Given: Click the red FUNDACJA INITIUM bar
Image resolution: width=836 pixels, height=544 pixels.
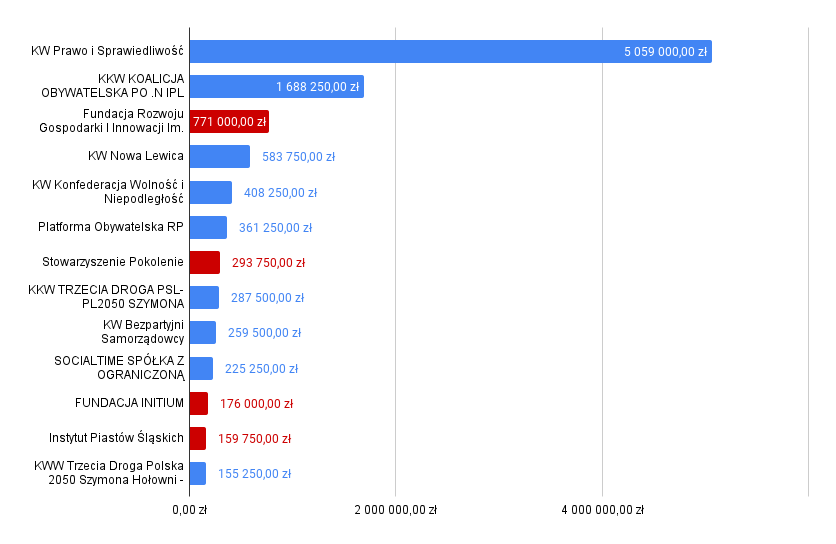Looking at the screenshot, I should [x=199, y=404].
